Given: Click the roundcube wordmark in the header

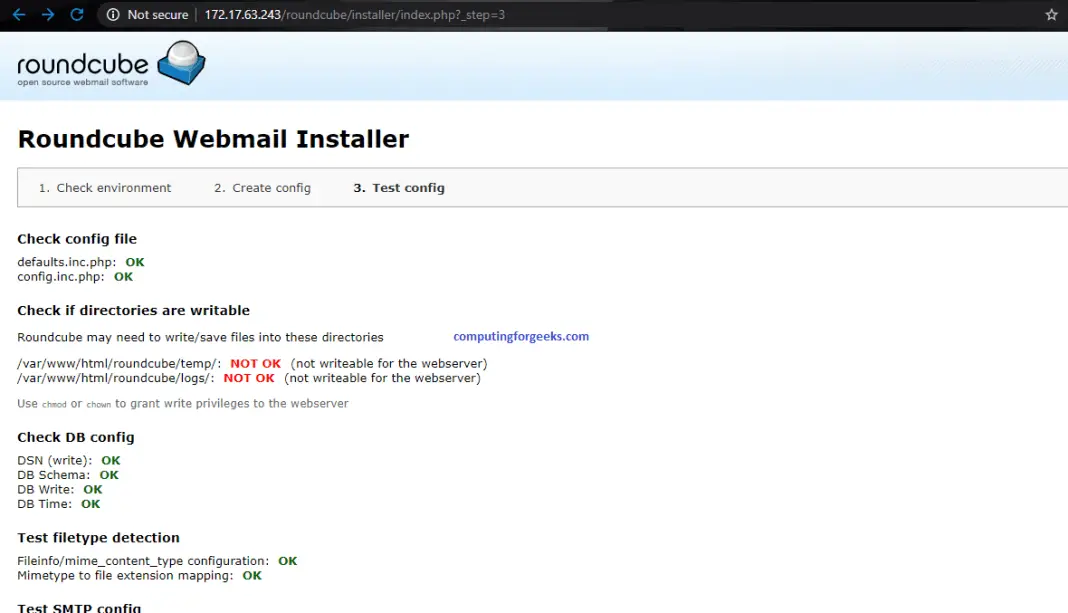Looking at the screenshot, I should tap(80, 62).
